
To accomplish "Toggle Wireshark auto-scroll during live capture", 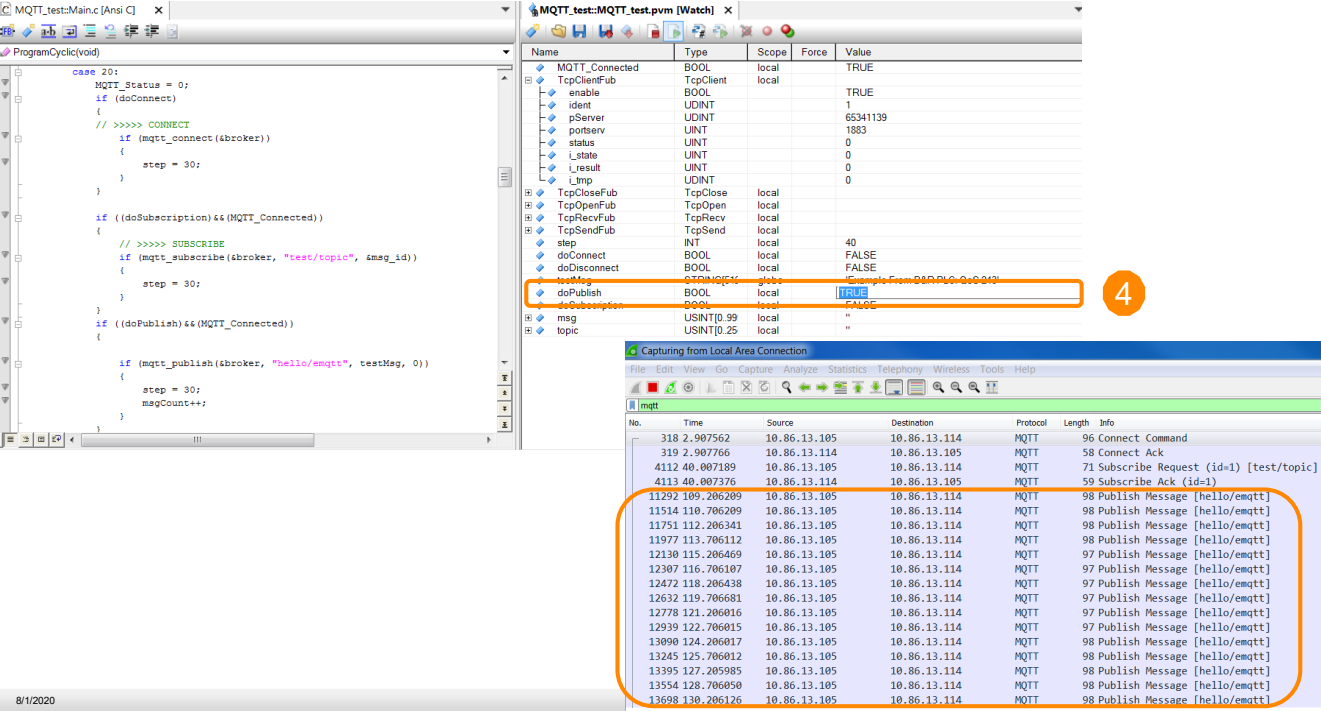I will point(894,387).
